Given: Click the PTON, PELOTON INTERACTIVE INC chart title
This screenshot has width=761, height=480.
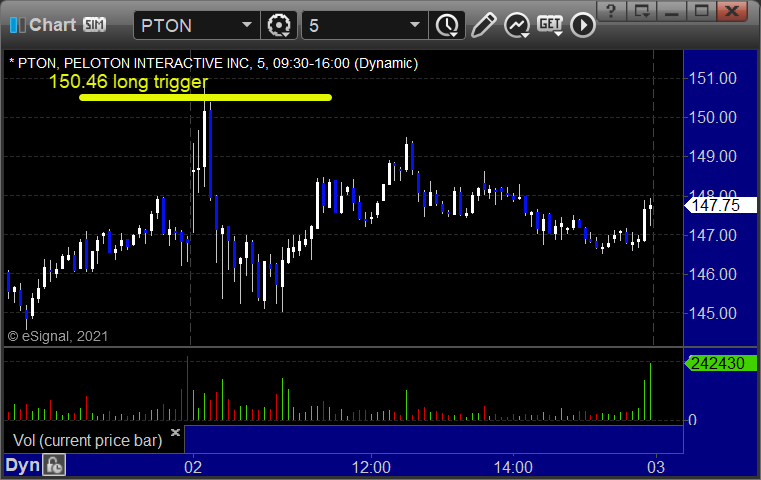Looking at the screenshot, I should (x=214, y=63).
